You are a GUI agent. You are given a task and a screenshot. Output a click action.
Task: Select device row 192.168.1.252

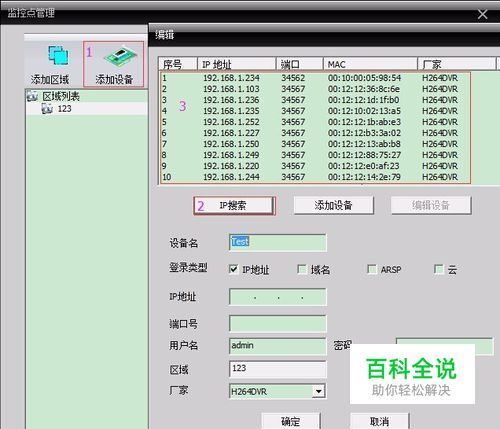315,122
